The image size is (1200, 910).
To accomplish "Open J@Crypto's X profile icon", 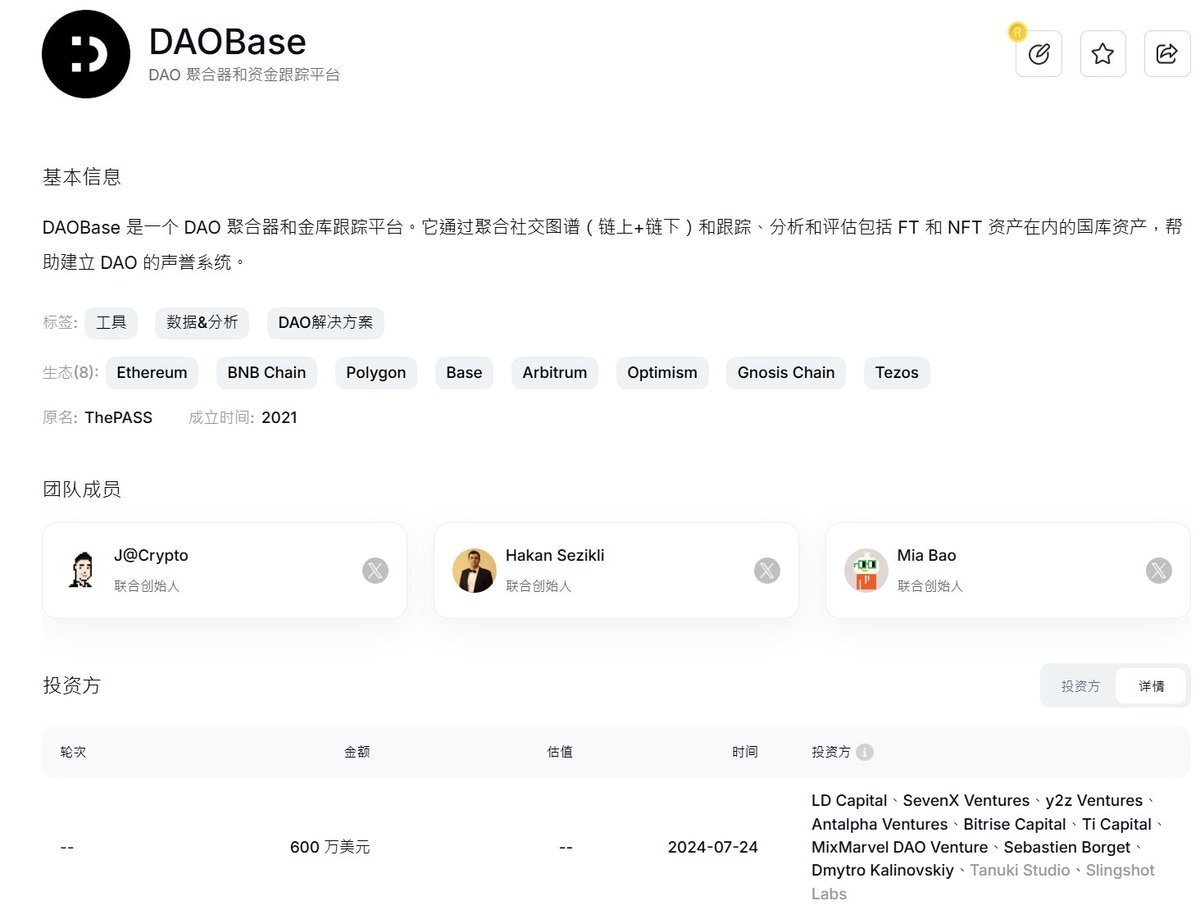I will [375, 571].
